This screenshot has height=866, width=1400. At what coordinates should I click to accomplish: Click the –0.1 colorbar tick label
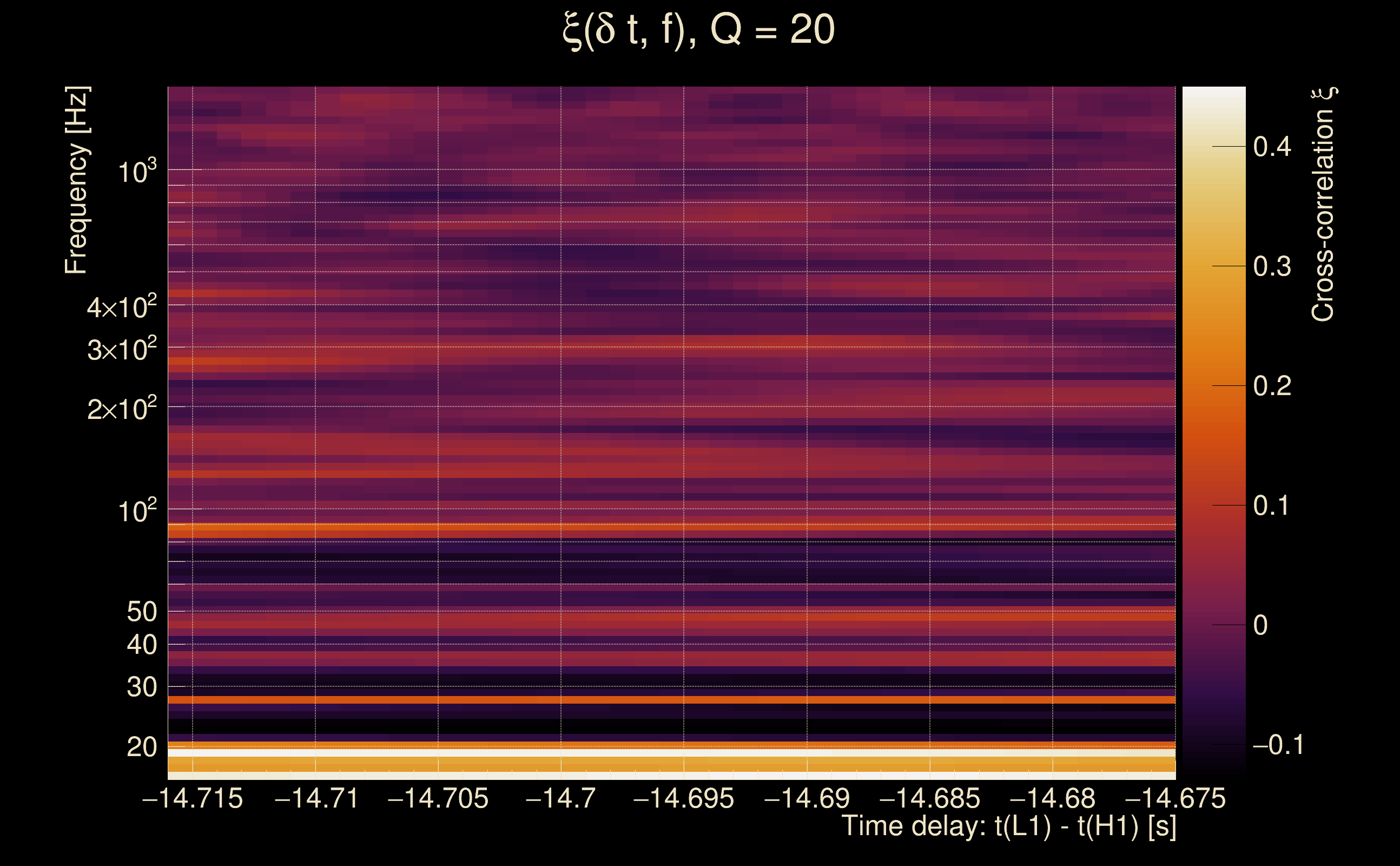pos(1278,745)
